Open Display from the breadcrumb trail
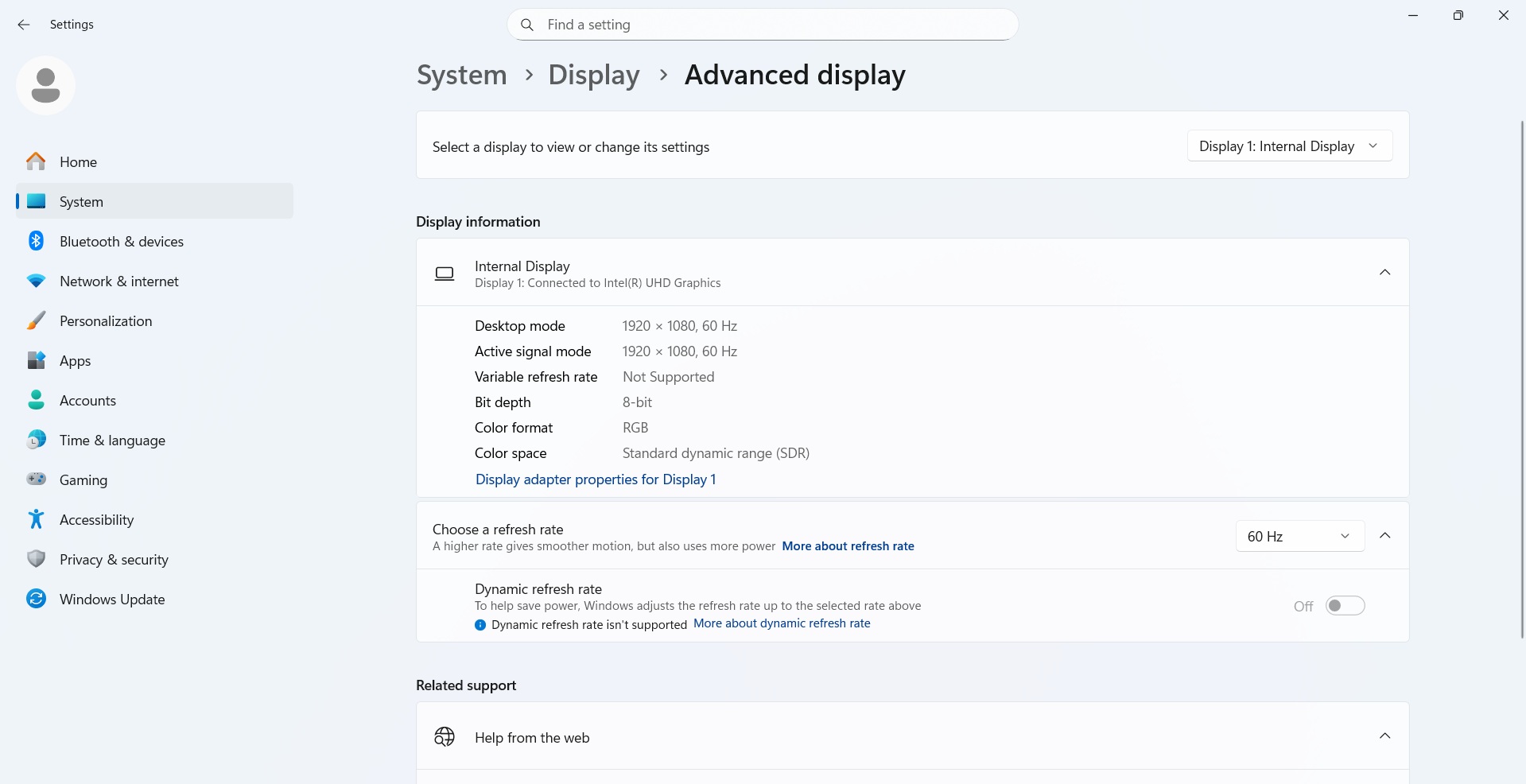The height and width of the screenshot is (784, 1526). click(593, 74)
